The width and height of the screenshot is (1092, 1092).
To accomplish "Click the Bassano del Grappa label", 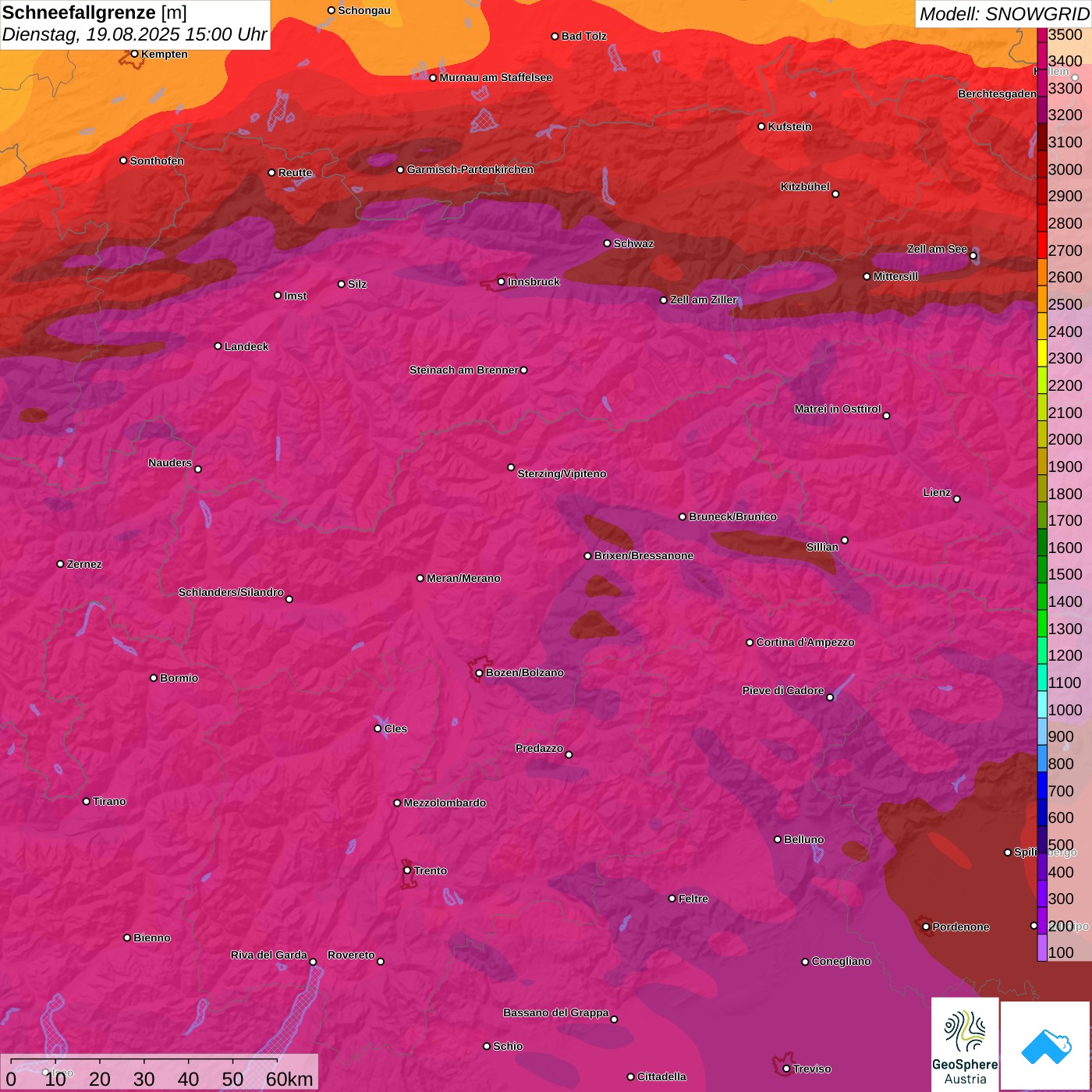I will 555,1012.
